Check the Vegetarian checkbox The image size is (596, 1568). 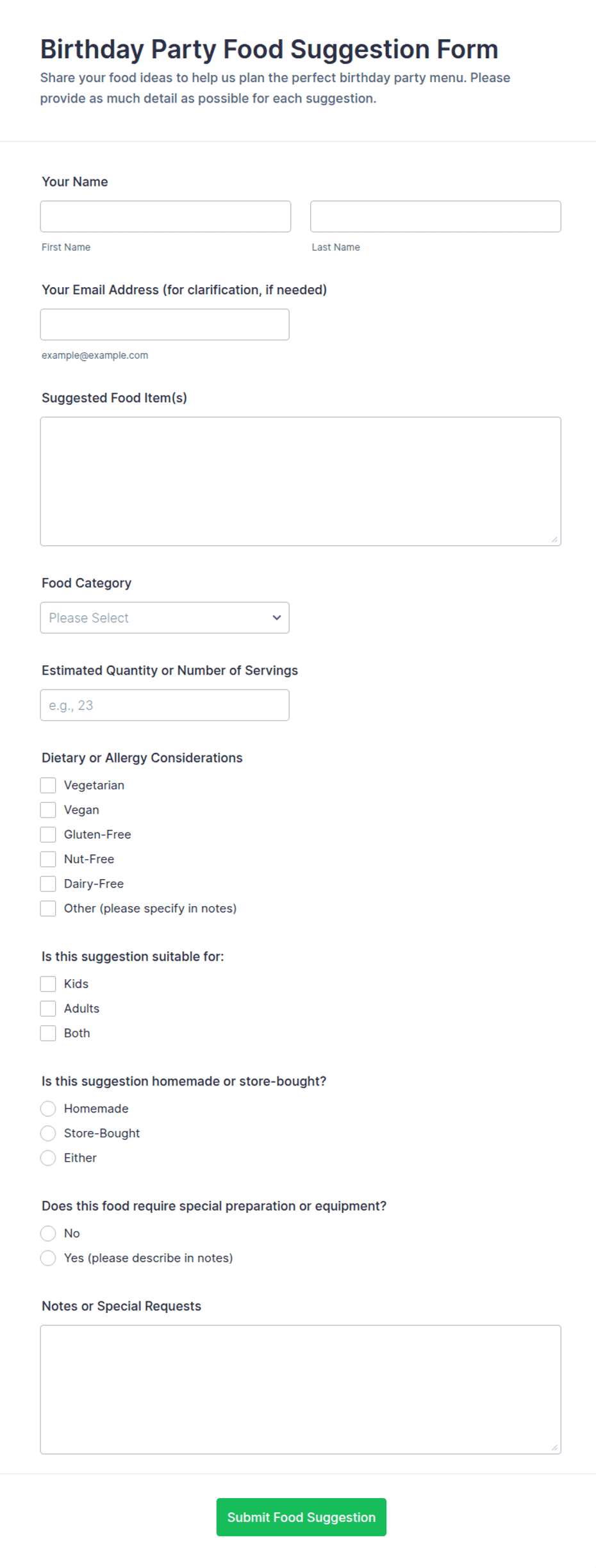point(48,785)
